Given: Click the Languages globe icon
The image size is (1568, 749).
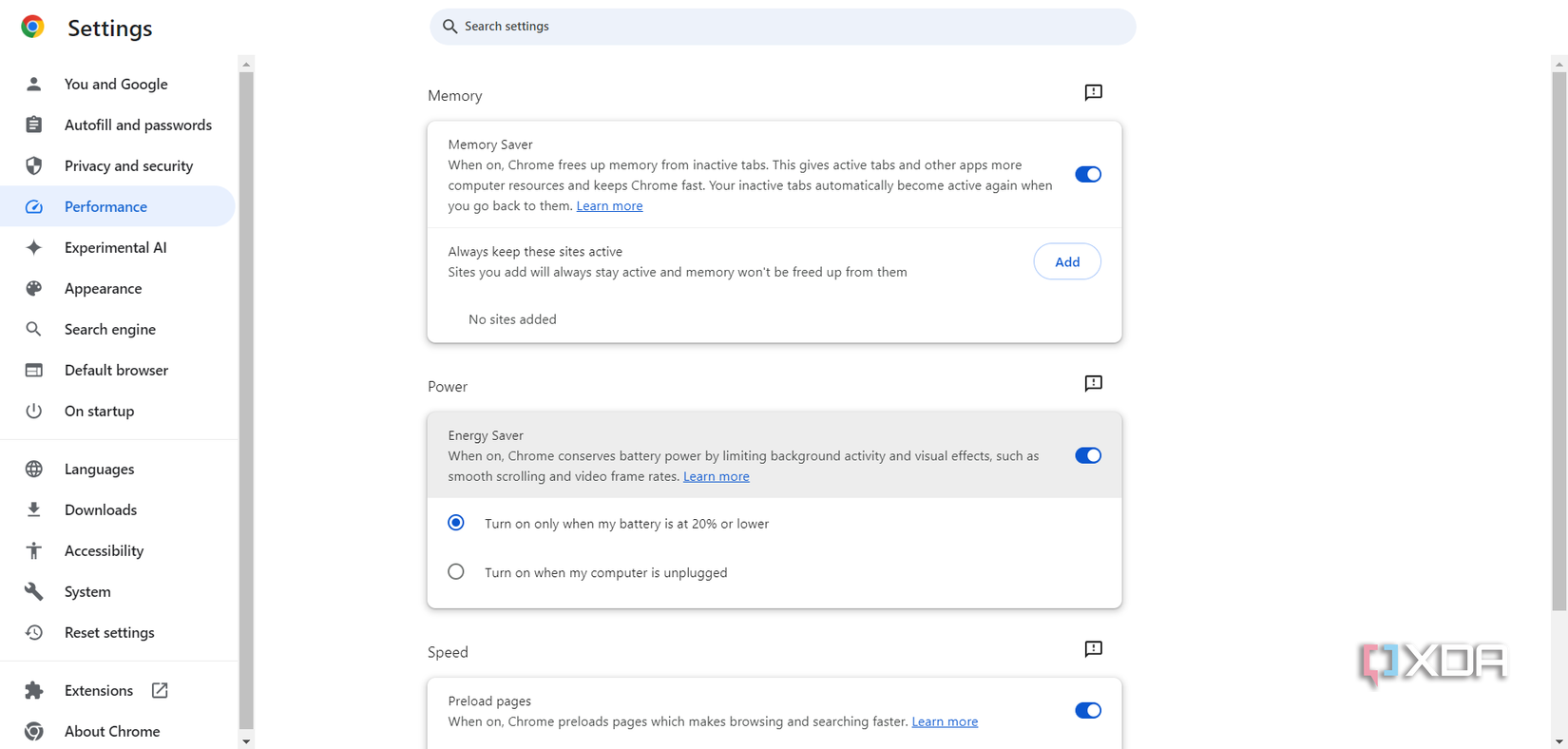Looking at the screenshot, I should pyautogui.click(x=33, y=469).
